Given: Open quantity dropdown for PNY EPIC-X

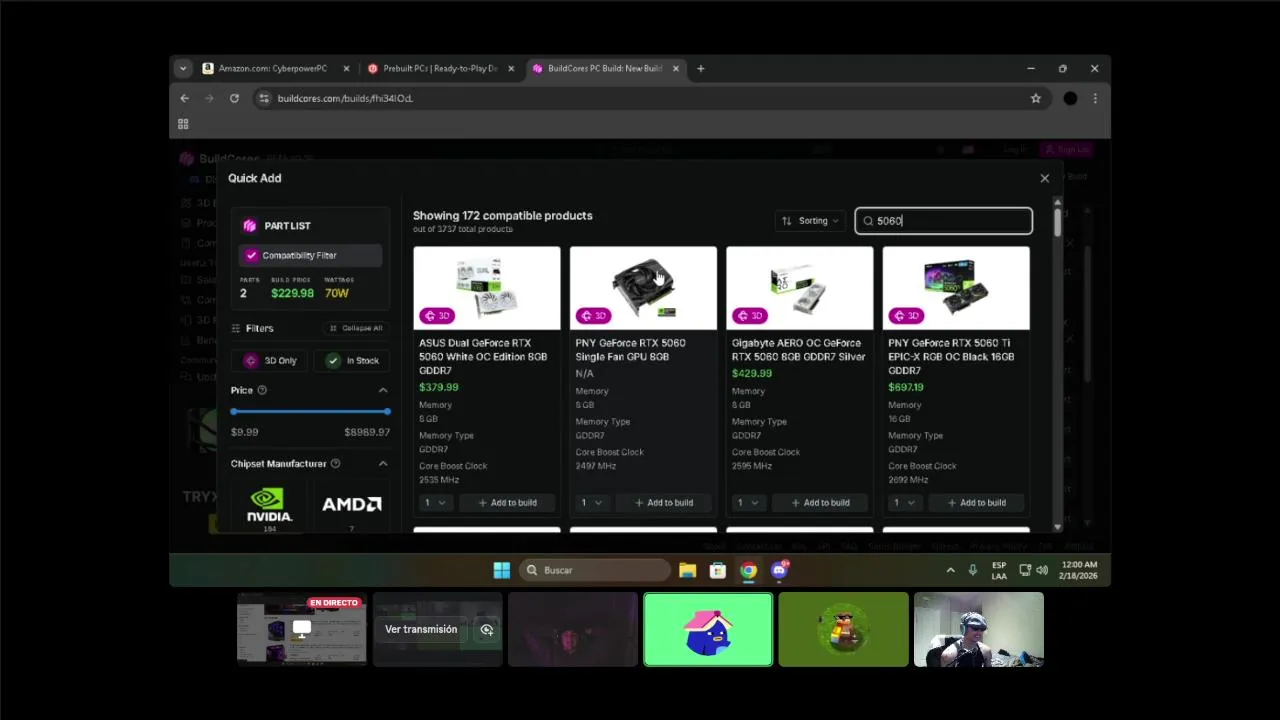Looking at the screenshot, I should (x=904, y=502).
